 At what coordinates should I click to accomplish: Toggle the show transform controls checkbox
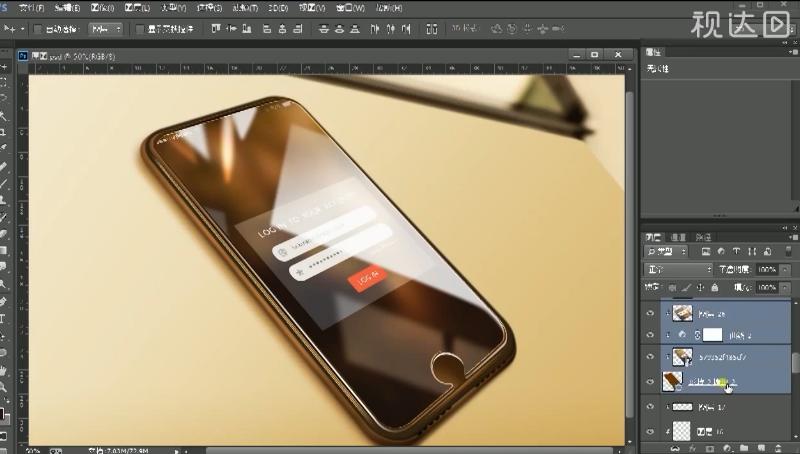(140, 30)
